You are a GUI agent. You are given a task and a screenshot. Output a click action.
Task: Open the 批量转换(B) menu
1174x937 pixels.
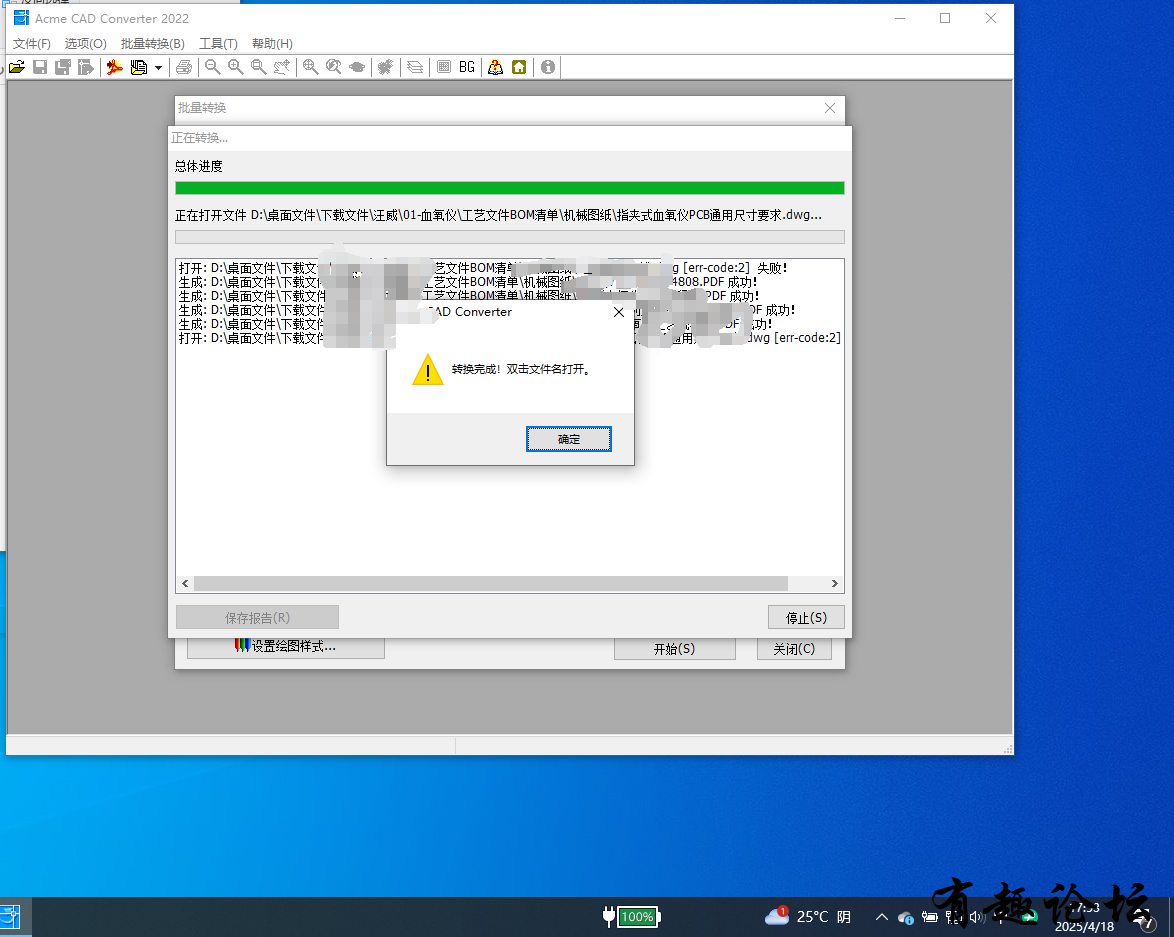point(153,43)
